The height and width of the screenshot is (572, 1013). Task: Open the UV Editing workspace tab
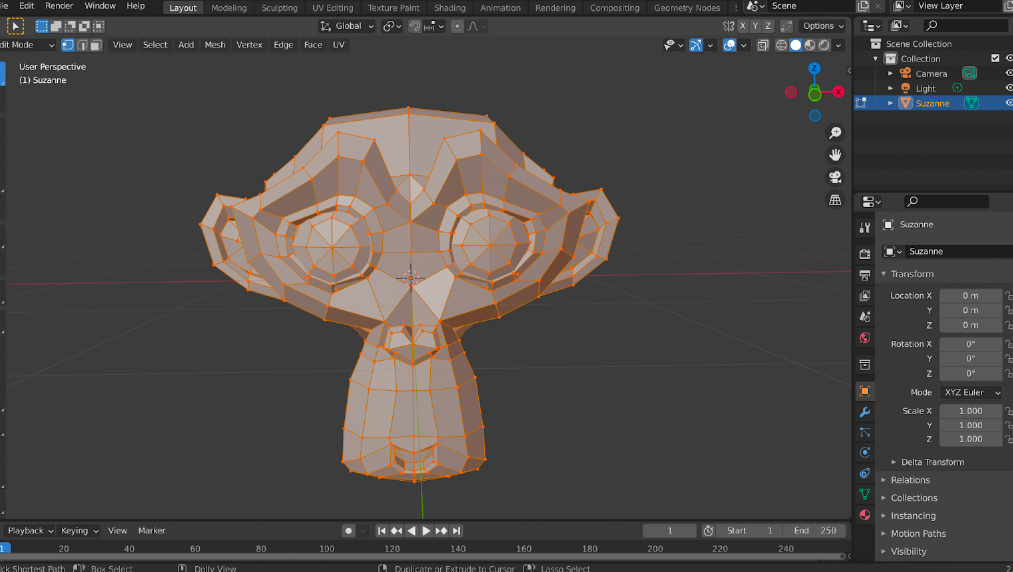click(x=333, y=8)
